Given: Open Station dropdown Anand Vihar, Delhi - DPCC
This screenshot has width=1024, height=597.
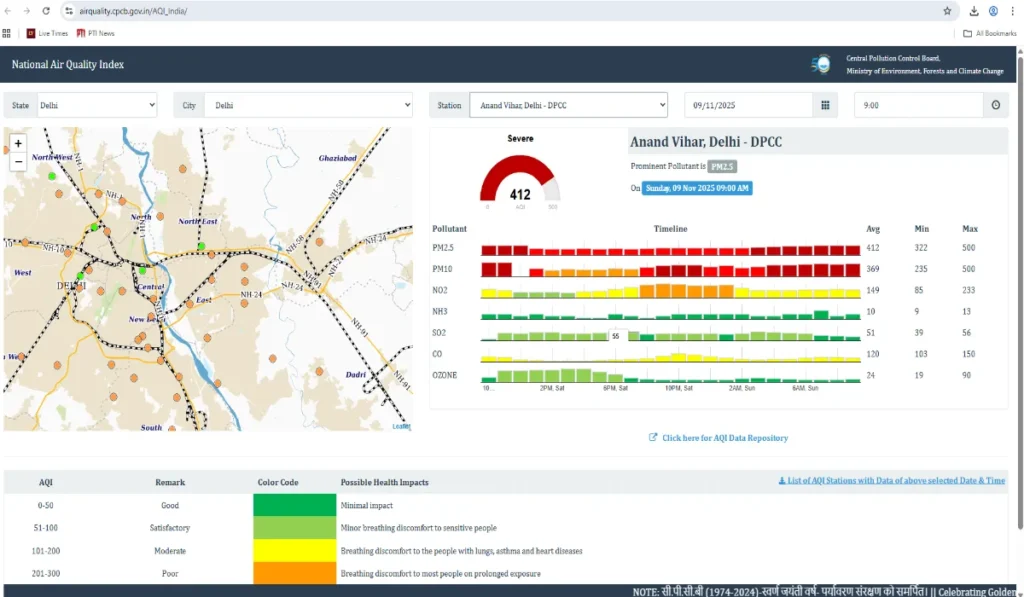Looking at the screenshot, I should [x=568, y=105].
